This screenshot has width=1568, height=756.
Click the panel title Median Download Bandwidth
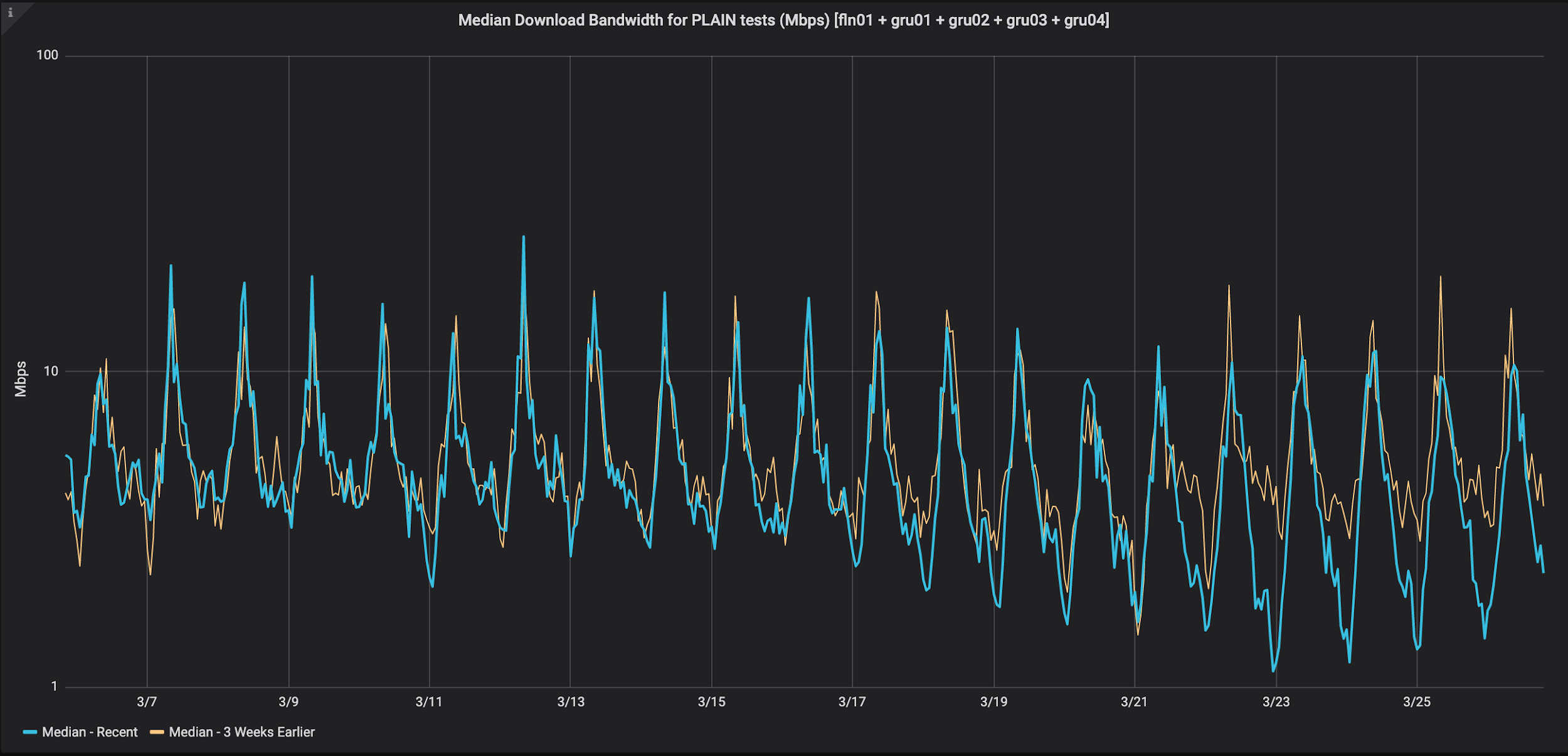[783, 20]
